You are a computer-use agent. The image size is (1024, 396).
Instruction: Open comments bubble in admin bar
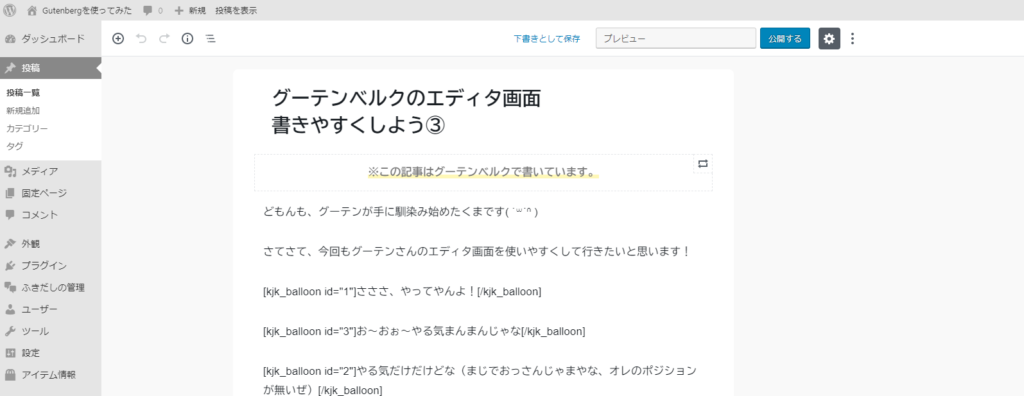(x=148, y=10)
